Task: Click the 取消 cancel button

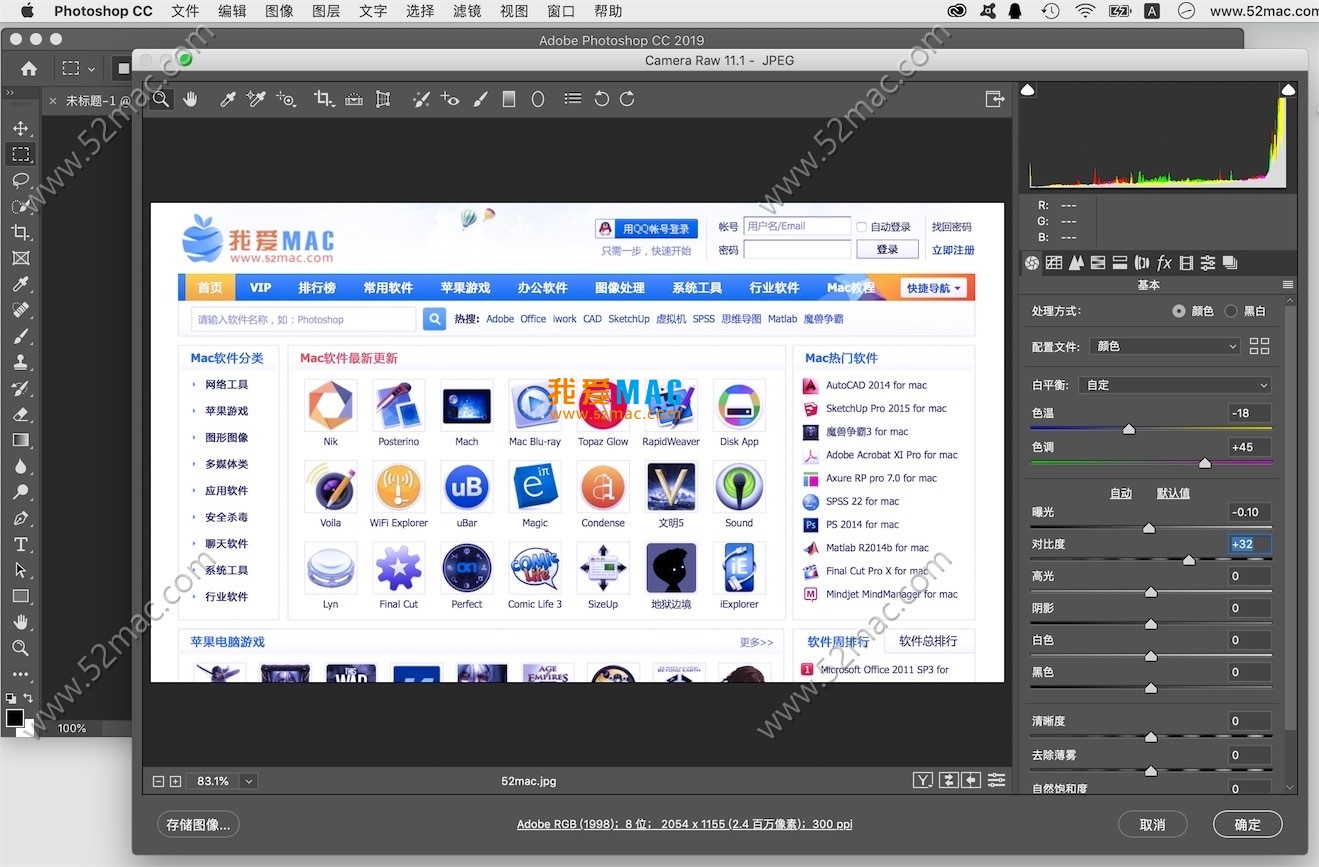Action: (1153, 825)
